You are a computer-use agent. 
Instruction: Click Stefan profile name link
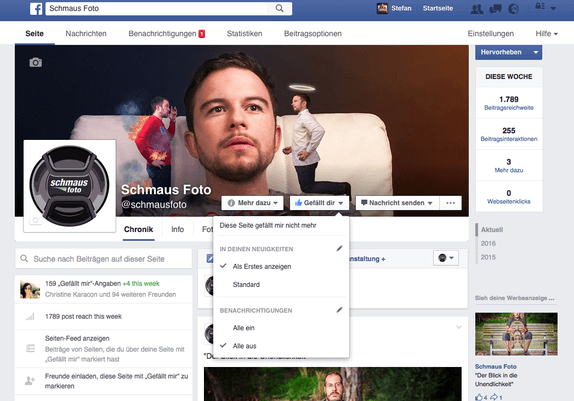[x=401, y=8]
